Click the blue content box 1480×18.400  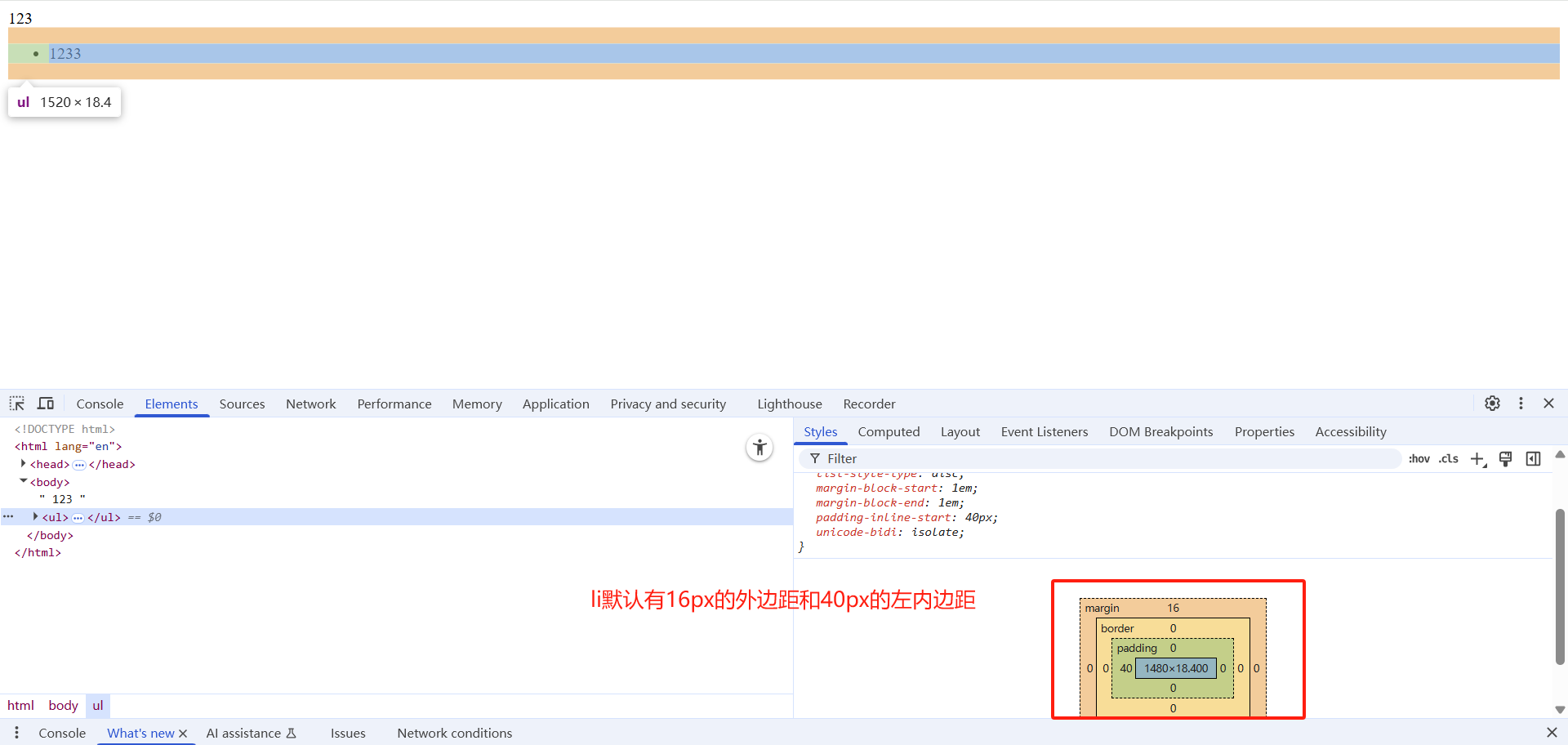tap(1175, 668)
